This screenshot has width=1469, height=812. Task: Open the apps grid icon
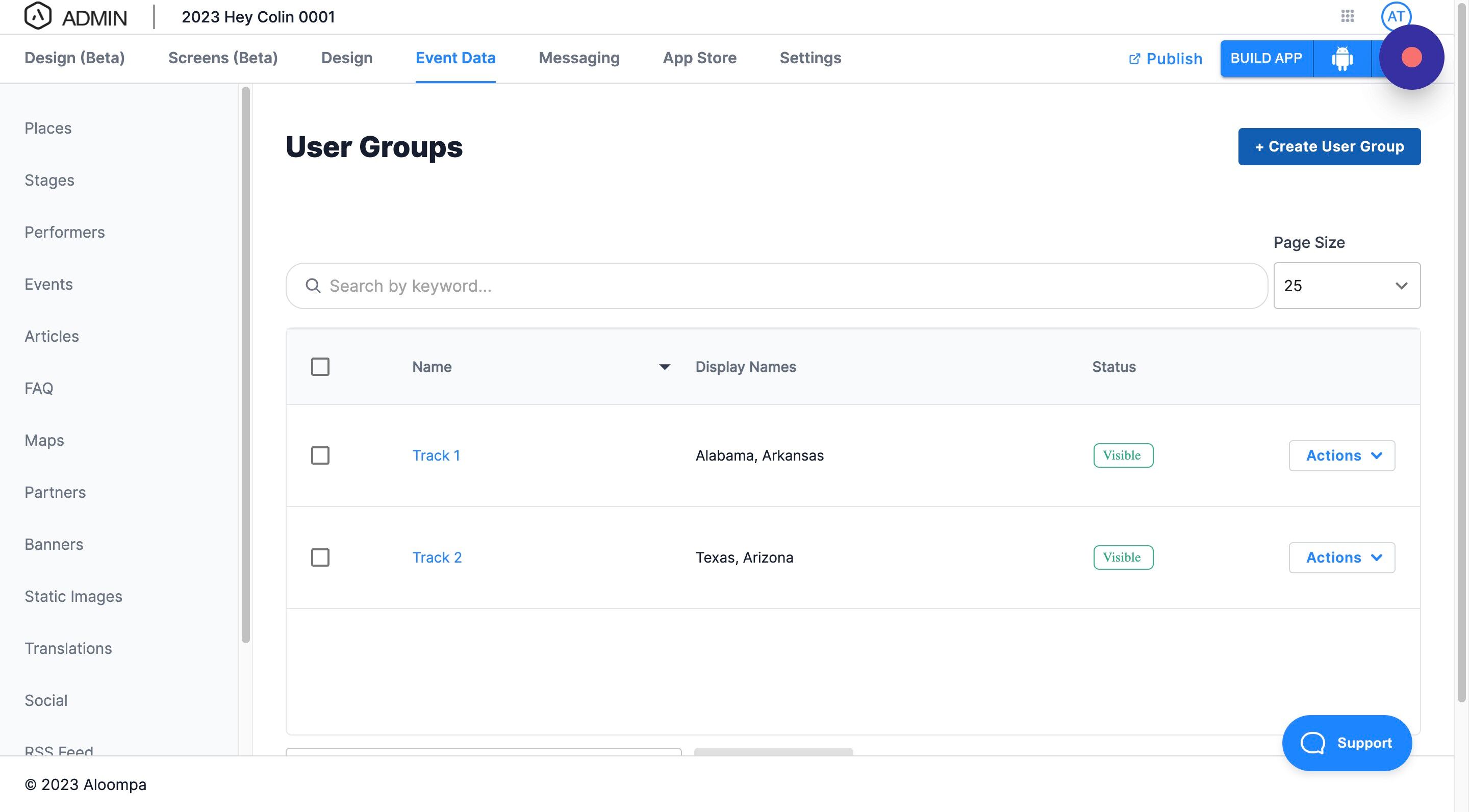pyautogui.click(x=1348, y=16)
